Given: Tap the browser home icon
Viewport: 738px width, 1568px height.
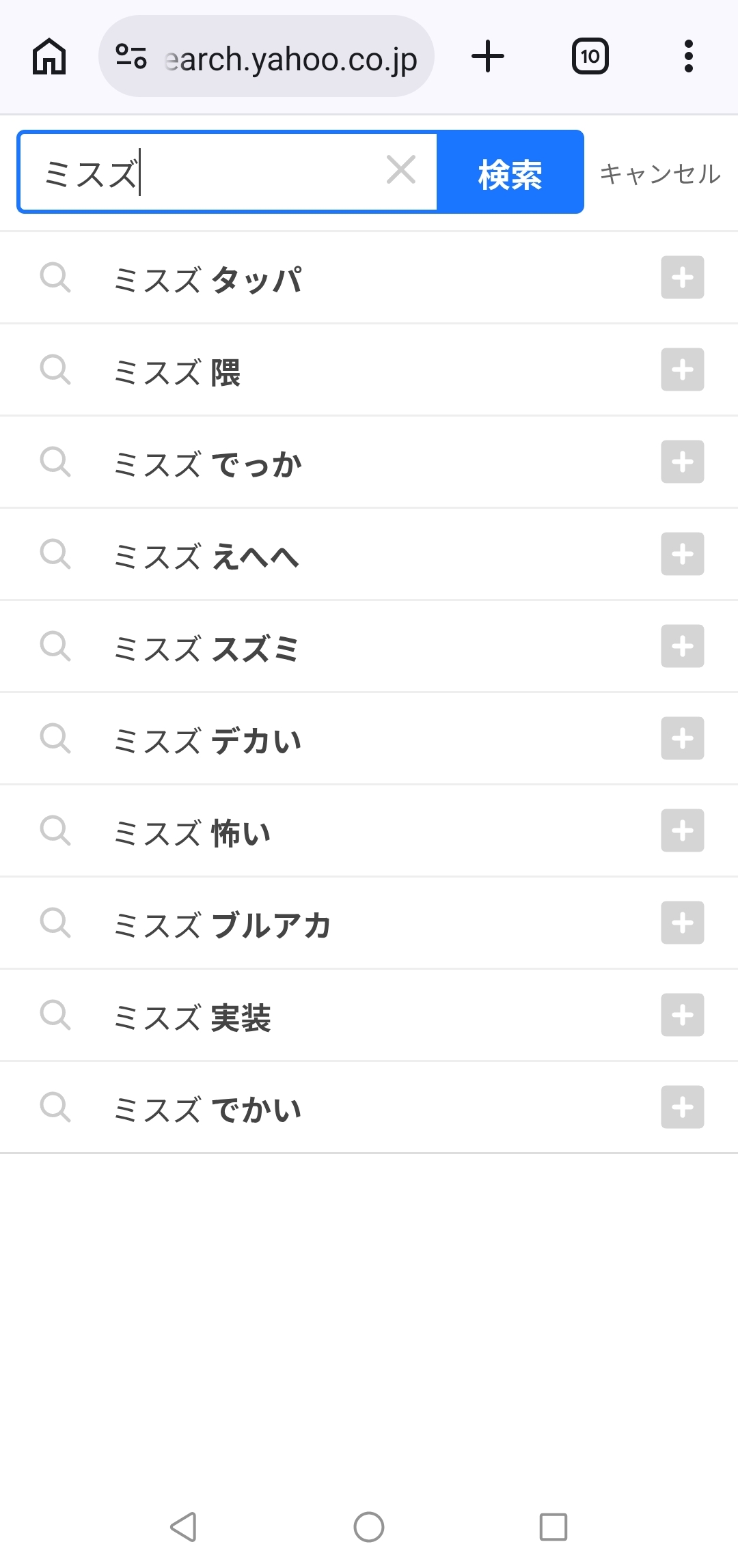Looking at the screenshot, I should 49,57.
